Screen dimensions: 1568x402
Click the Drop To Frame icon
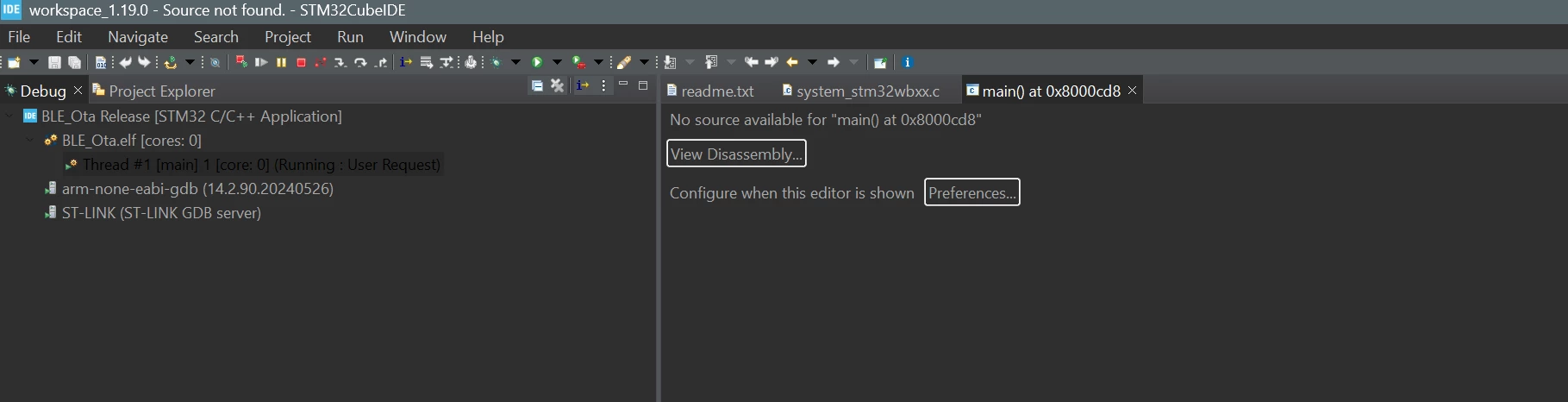[x=427, y=62]
